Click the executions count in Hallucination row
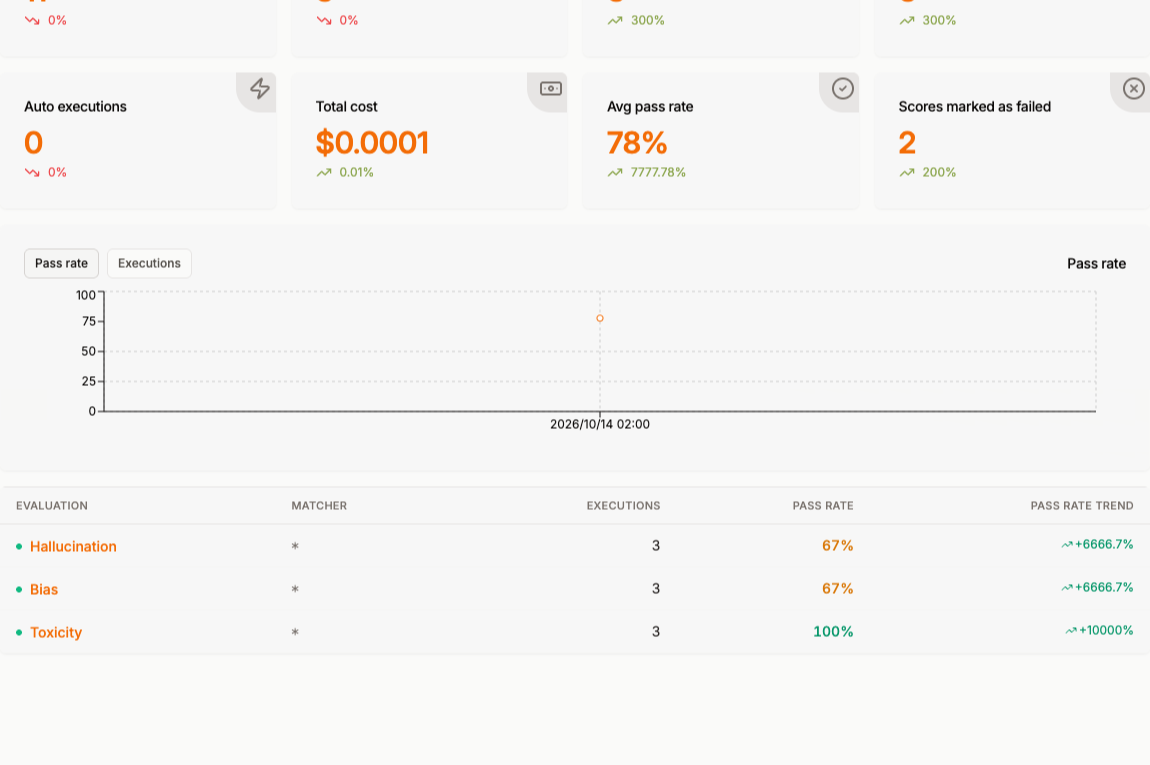Image resolution: width=1150 pixels, height=765 pixels. pyautogui.click(x=656, y=546)
